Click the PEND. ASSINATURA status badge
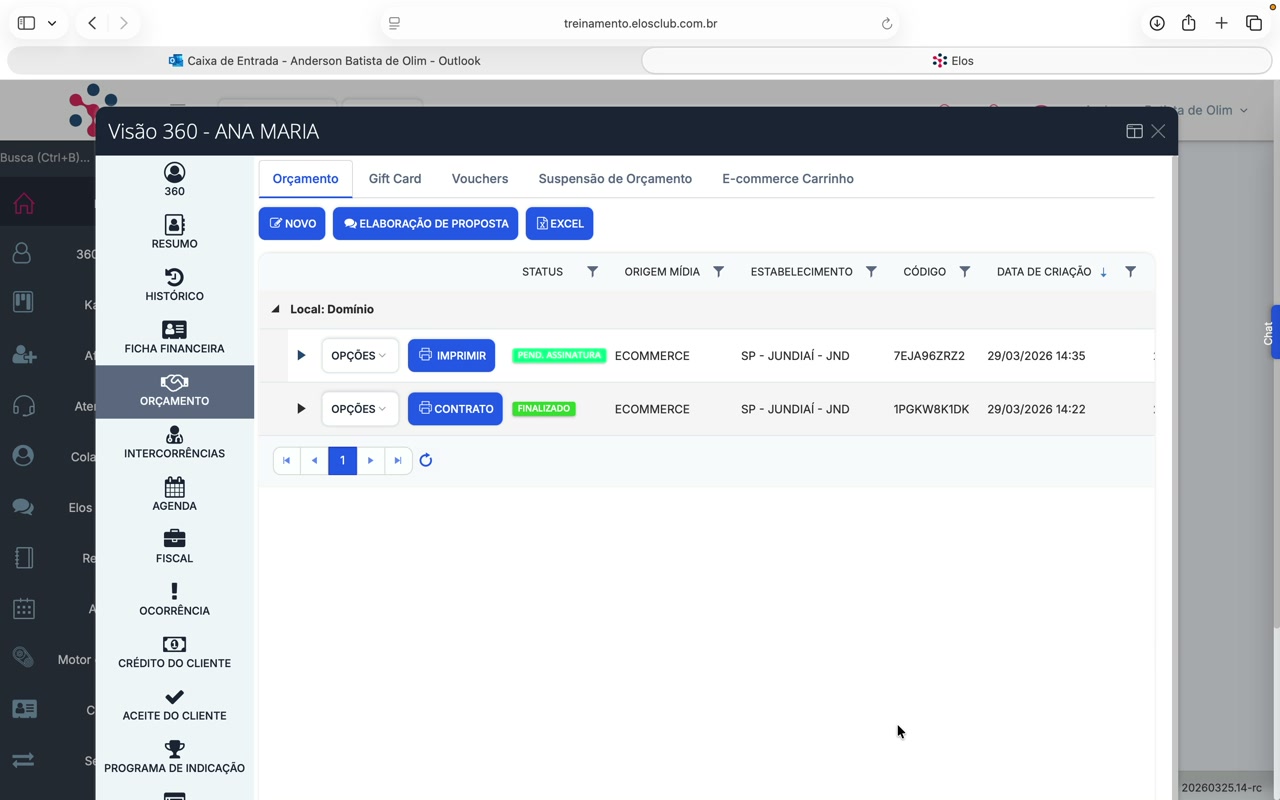This screenshot has width=1280, height=800. point(559,355)
